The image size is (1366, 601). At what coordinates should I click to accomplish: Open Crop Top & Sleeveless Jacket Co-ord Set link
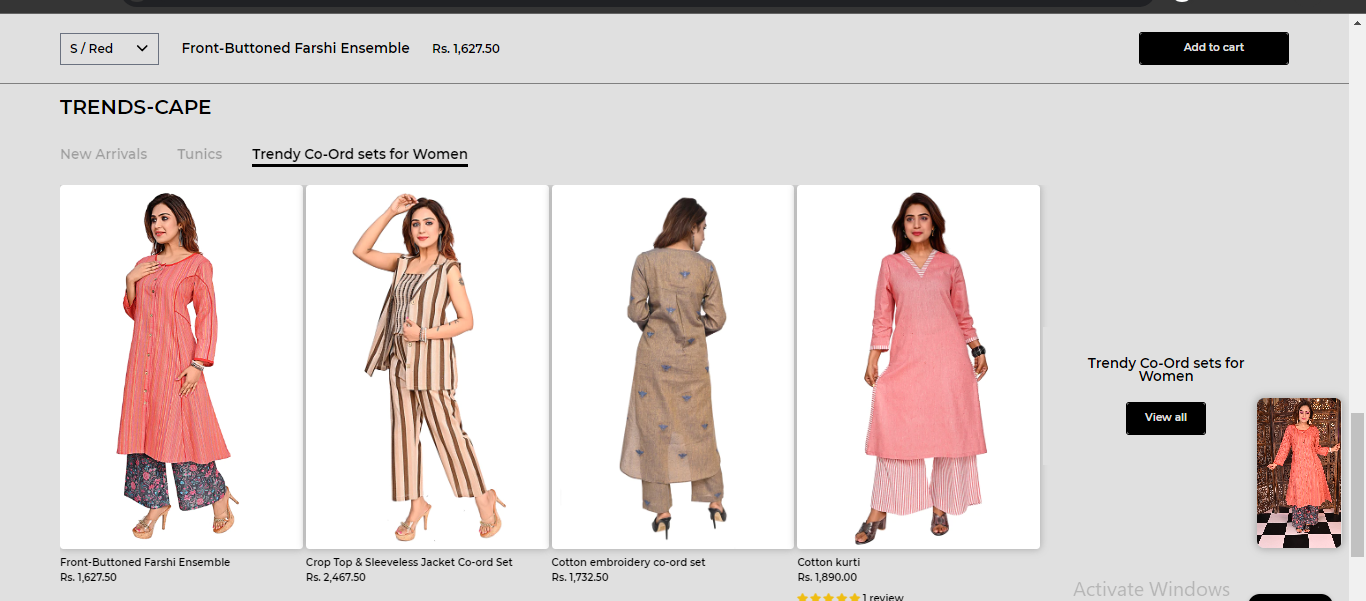point(409,562)
